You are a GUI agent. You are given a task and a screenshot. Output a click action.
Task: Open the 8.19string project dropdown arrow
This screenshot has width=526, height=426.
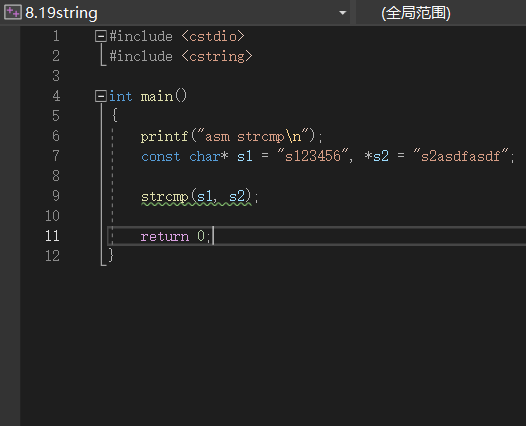[343, 13]
